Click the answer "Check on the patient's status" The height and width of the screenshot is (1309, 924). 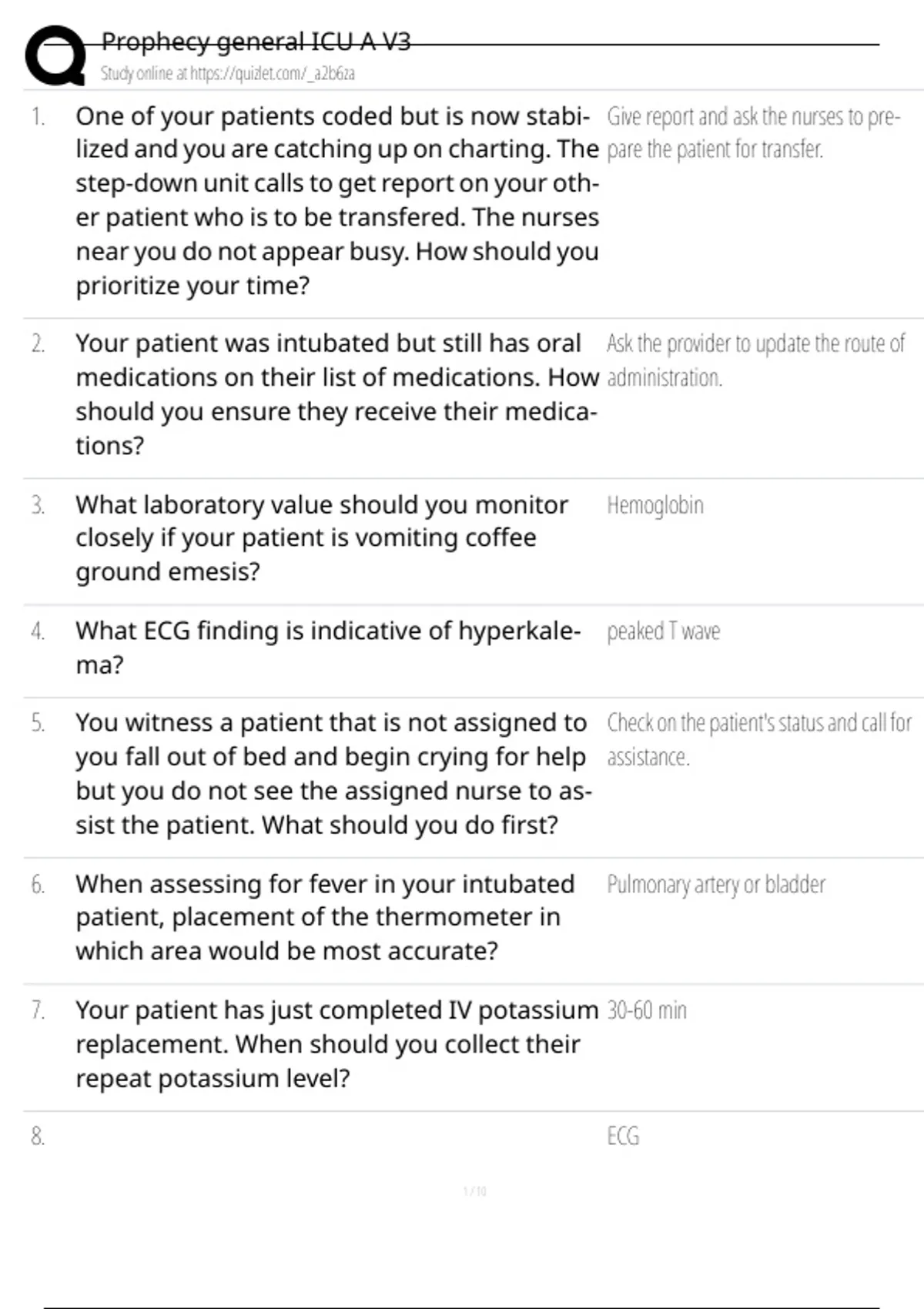758,739
